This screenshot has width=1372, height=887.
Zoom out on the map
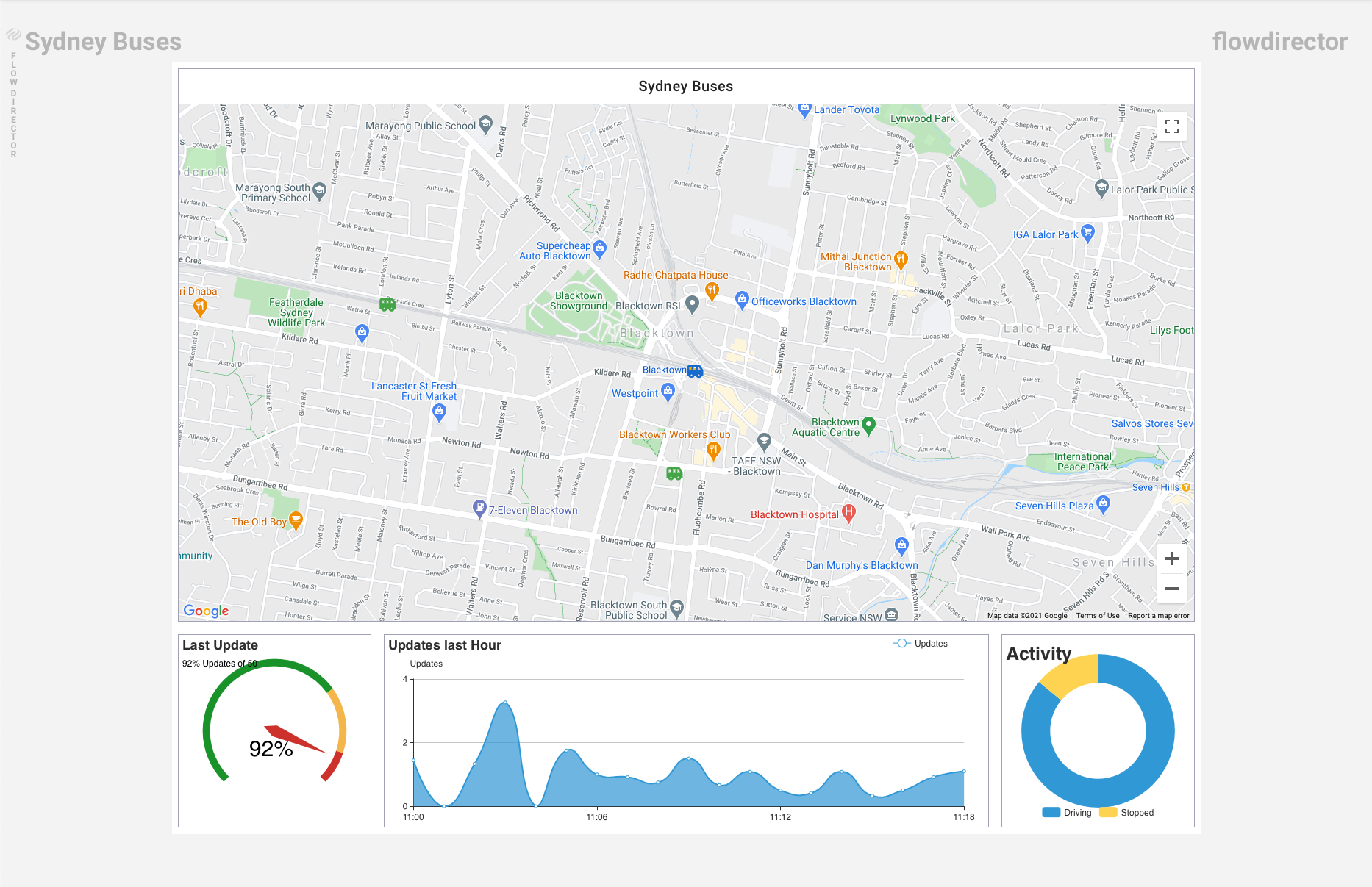(1171, 589)
